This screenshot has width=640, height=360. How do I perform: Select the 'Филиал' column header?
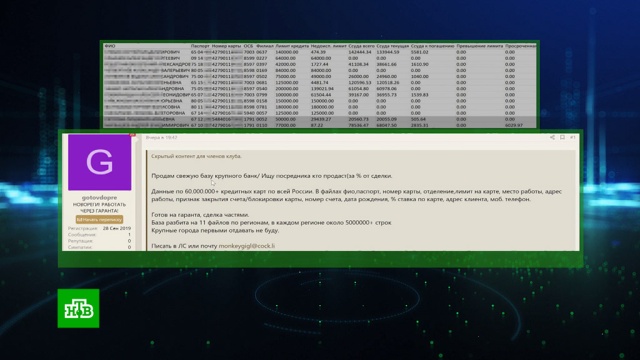[x=265, y=46]
